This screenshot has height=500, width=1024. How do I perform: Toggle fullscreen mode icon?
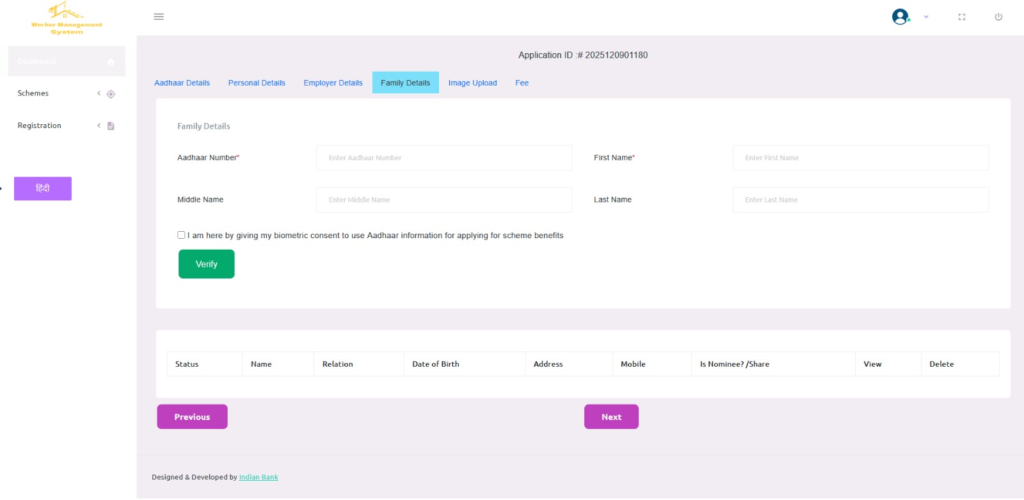962,17
